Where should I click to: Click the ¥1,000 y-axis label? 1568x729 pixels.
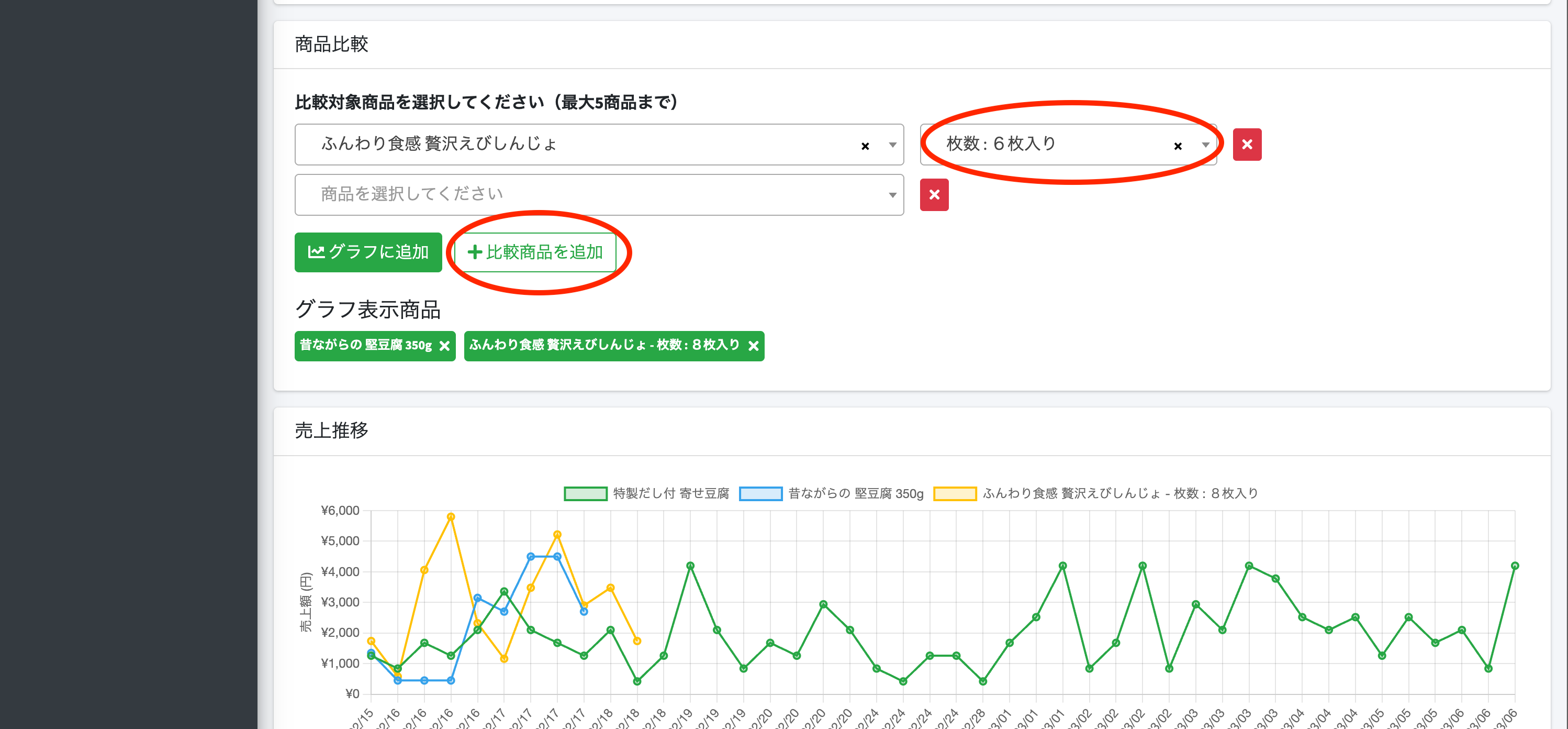[x=340, y=663]
